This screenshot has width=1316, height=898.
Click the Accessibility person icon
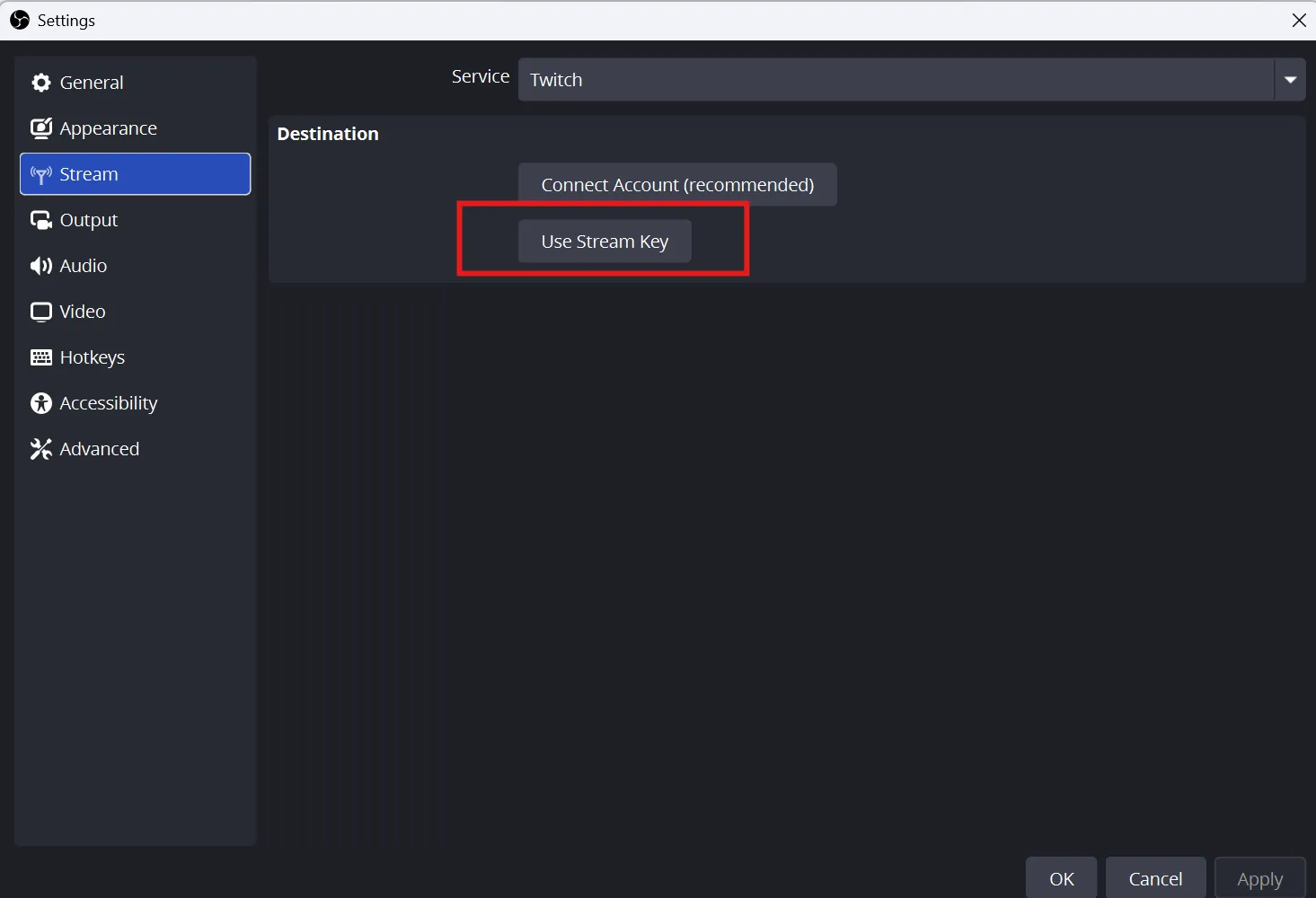[x=40, y=403]
